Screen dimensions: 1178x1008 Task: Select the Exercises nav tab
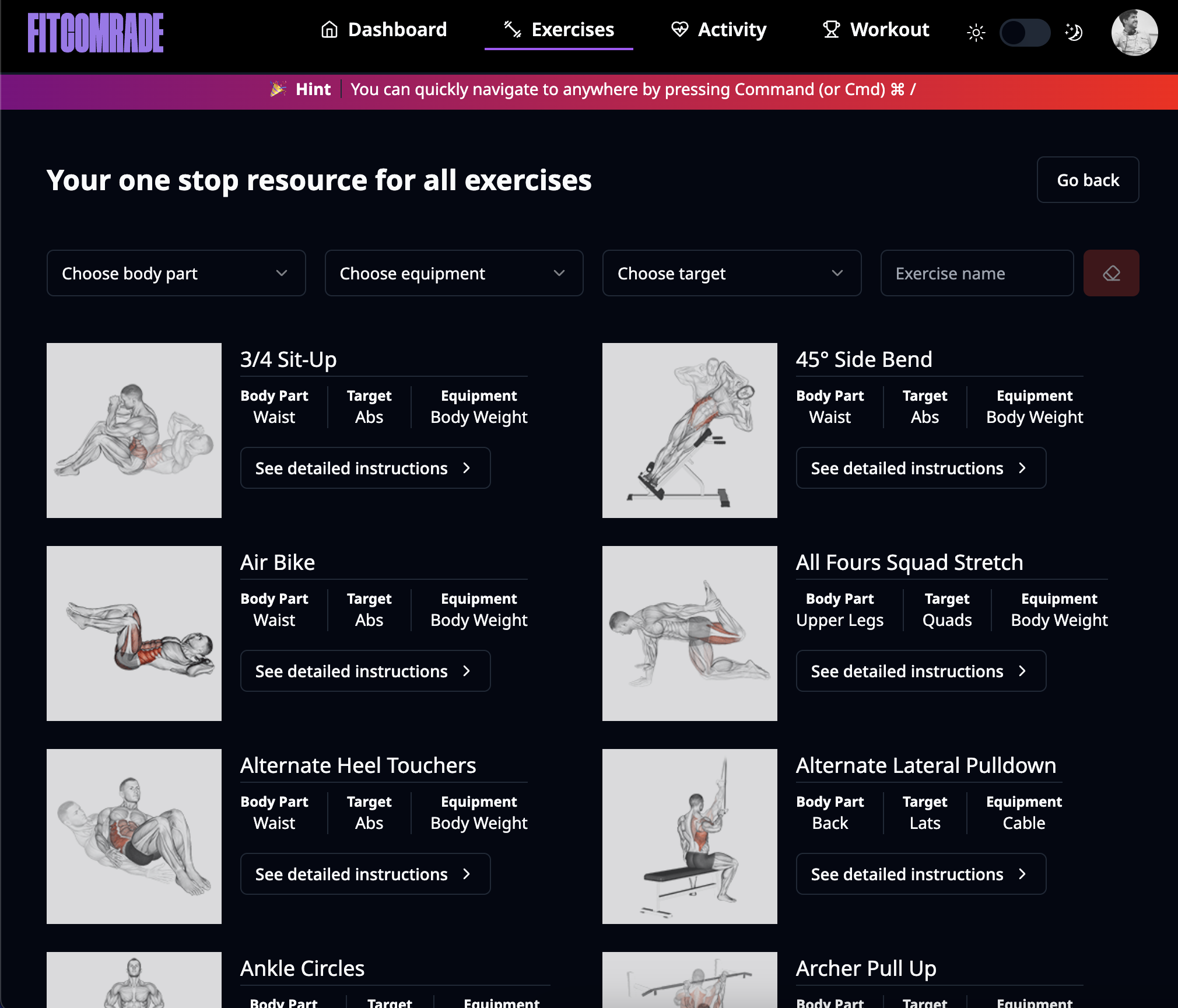pyautogui.click(x=559, y=29)
